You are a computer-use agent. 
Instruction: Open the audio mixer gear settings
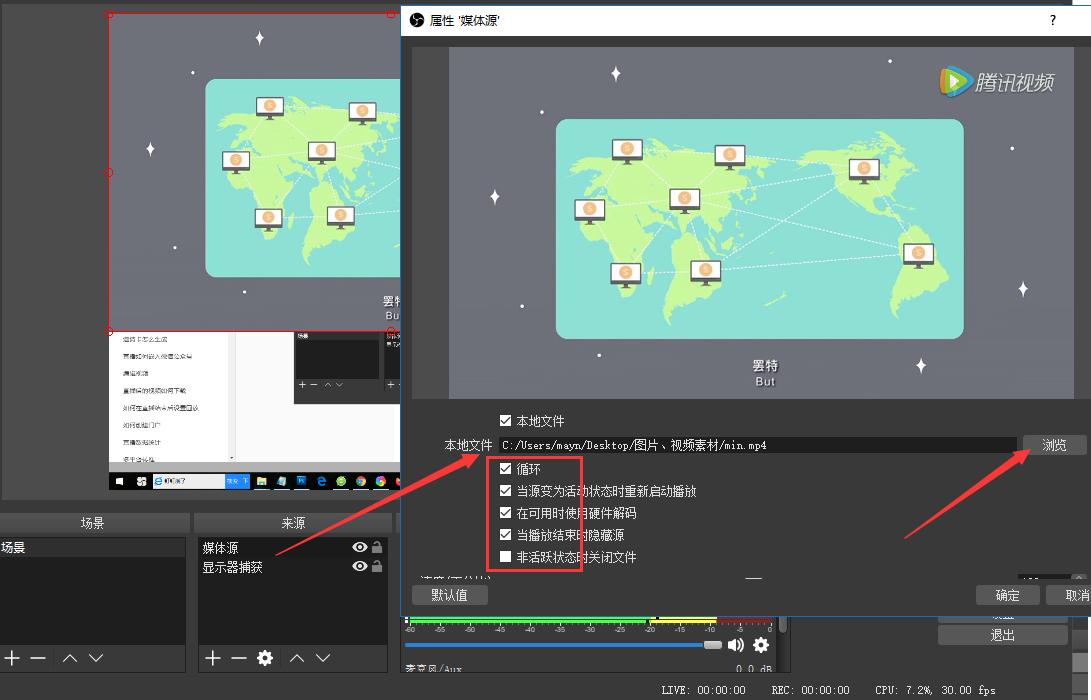pos(759,645)
